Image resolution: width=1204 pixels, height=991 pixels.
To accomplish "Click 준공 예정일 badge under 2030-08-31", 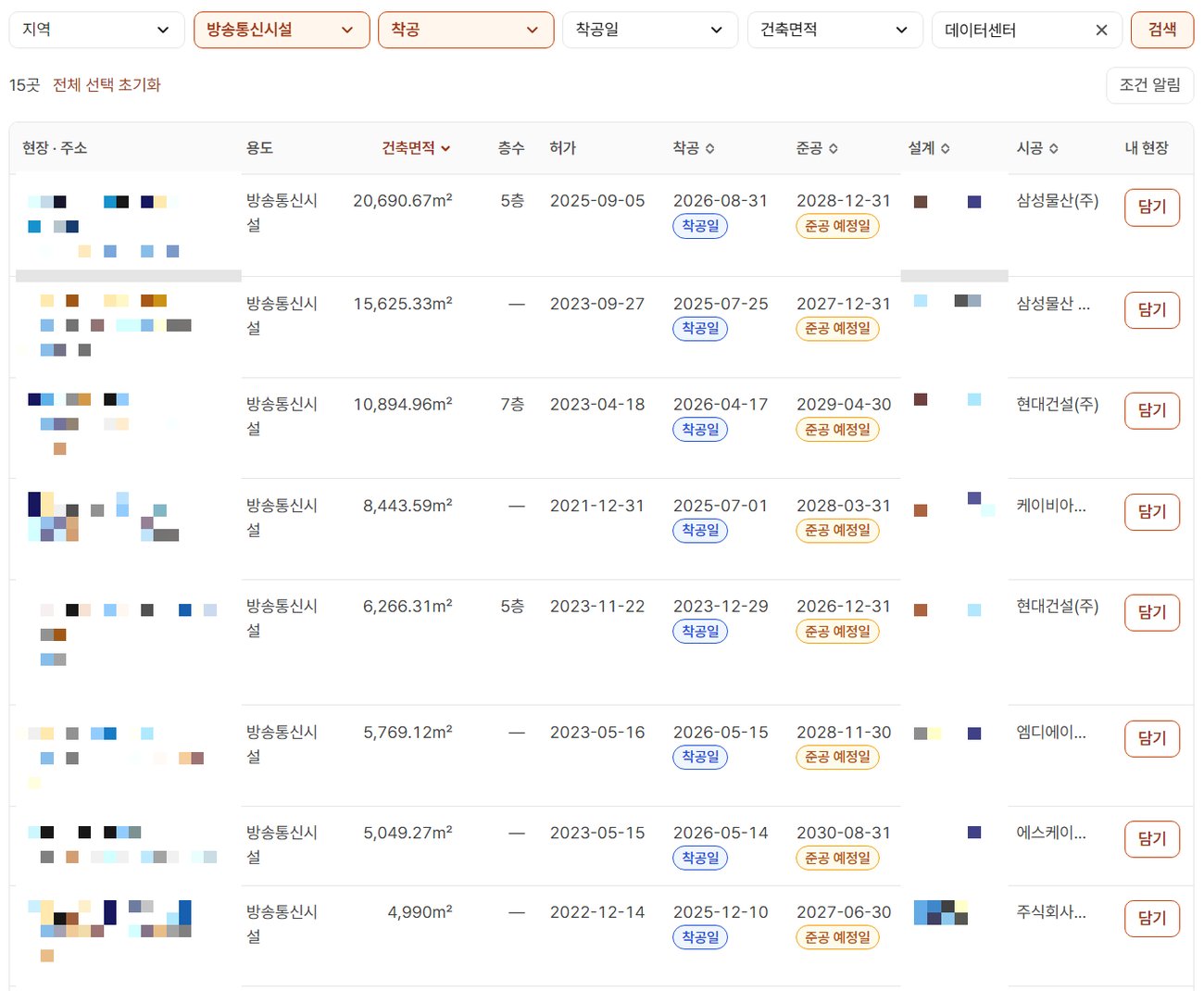I will (x=837, y=859).
